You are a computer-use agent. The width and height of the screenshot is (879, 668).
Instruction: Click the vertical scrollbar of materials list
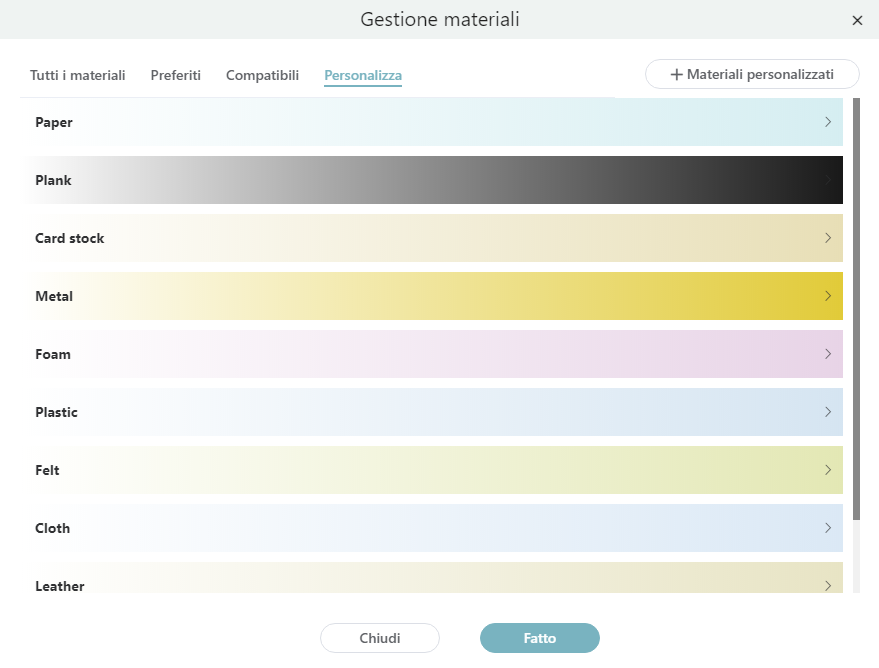855,300
